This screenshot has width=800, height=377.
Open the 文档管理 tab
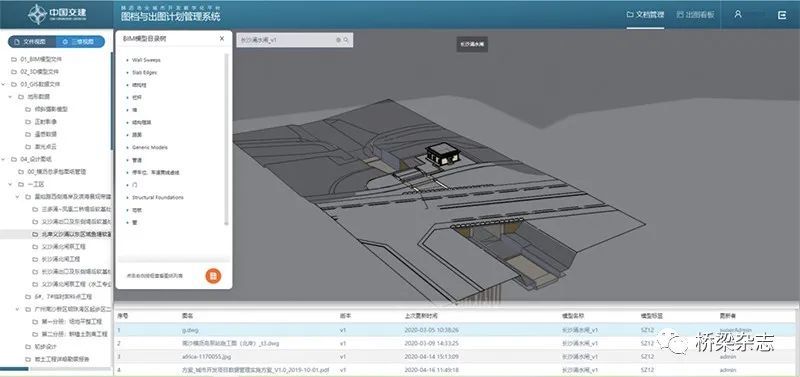(x=645, y=15)
